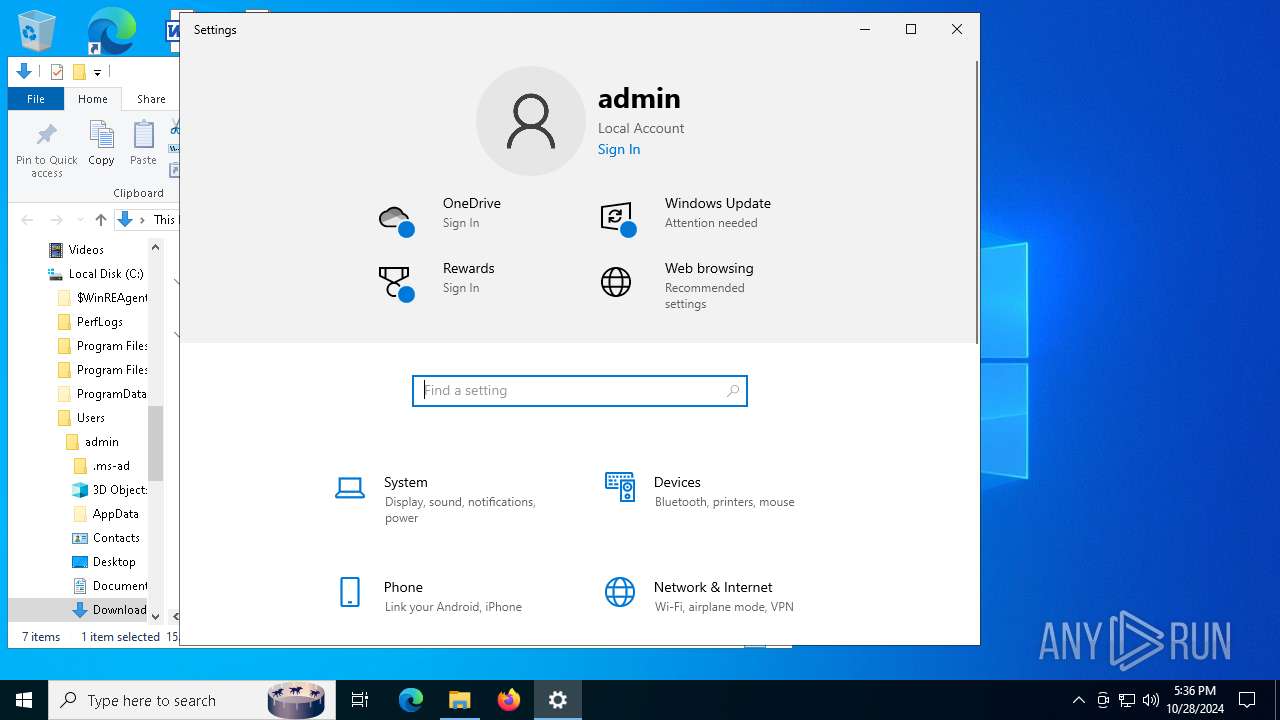Image resolution: width=1280 pixels, height=720 pixels.
Task: Open Task View from the taskbar
Action: coord(360,700)
